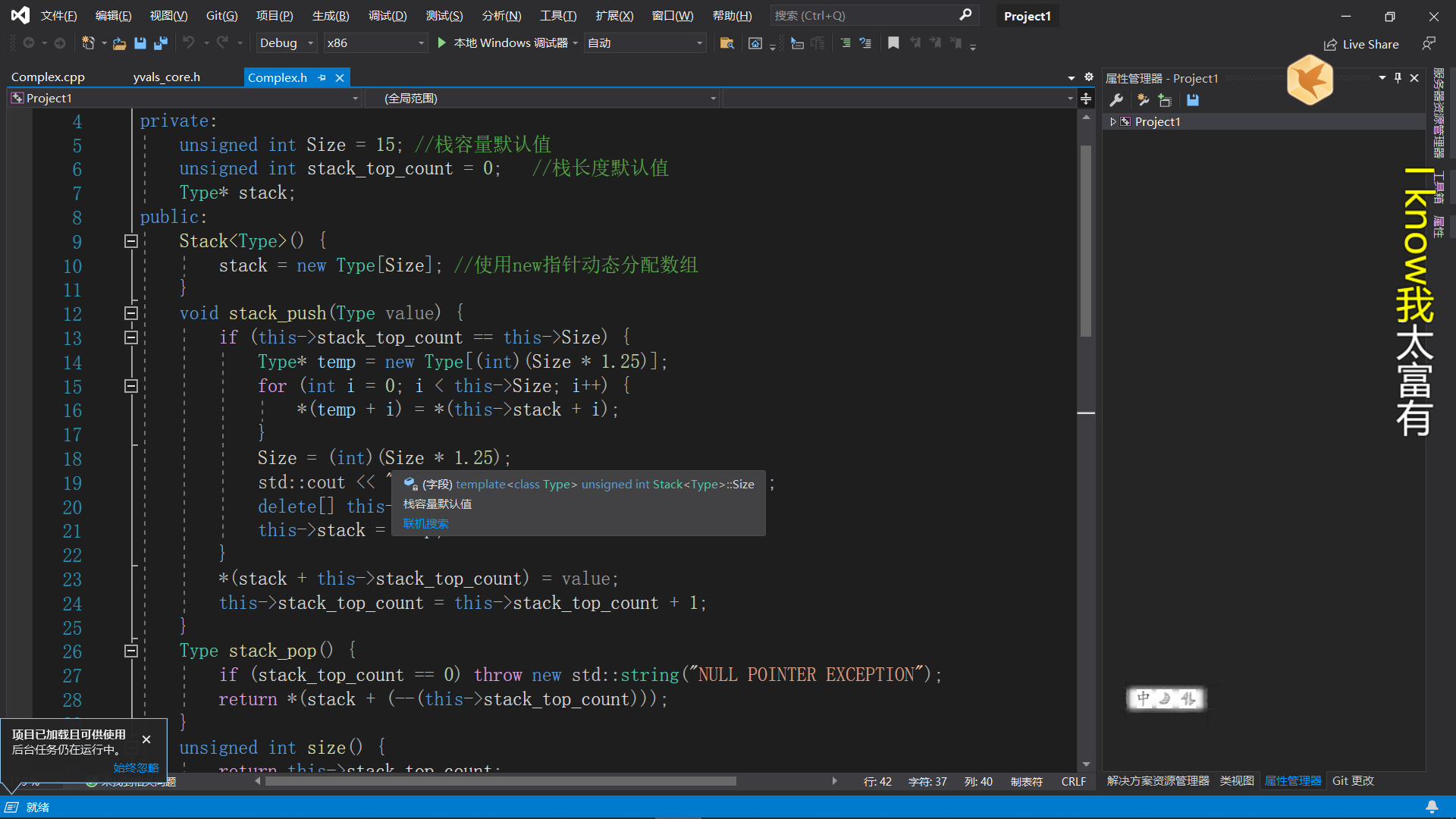
Task: Open the active files dropdown arrow by the tabs
Action: click(1071, 78)
